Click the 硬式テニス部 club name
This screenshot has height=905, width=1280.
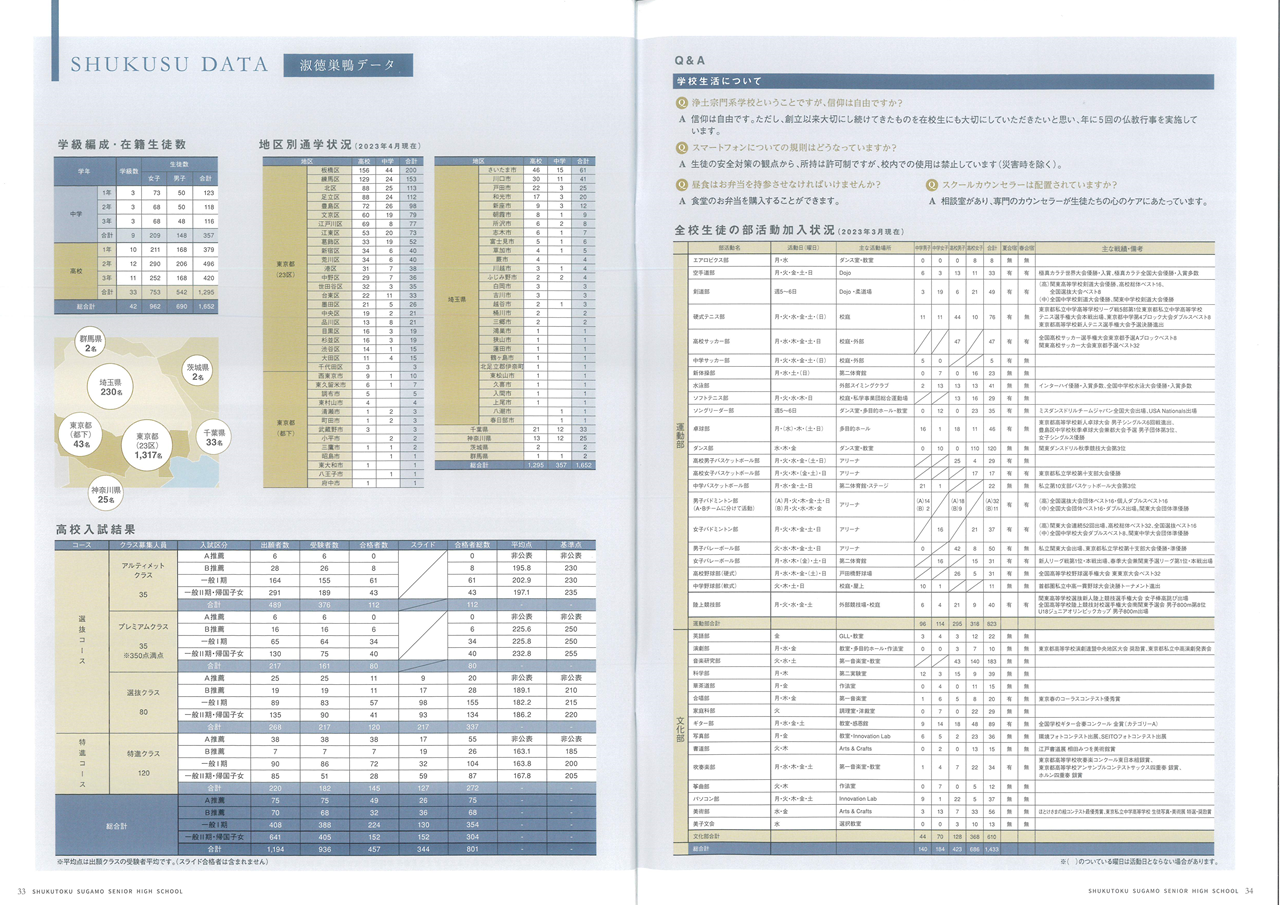coord(709,317)
